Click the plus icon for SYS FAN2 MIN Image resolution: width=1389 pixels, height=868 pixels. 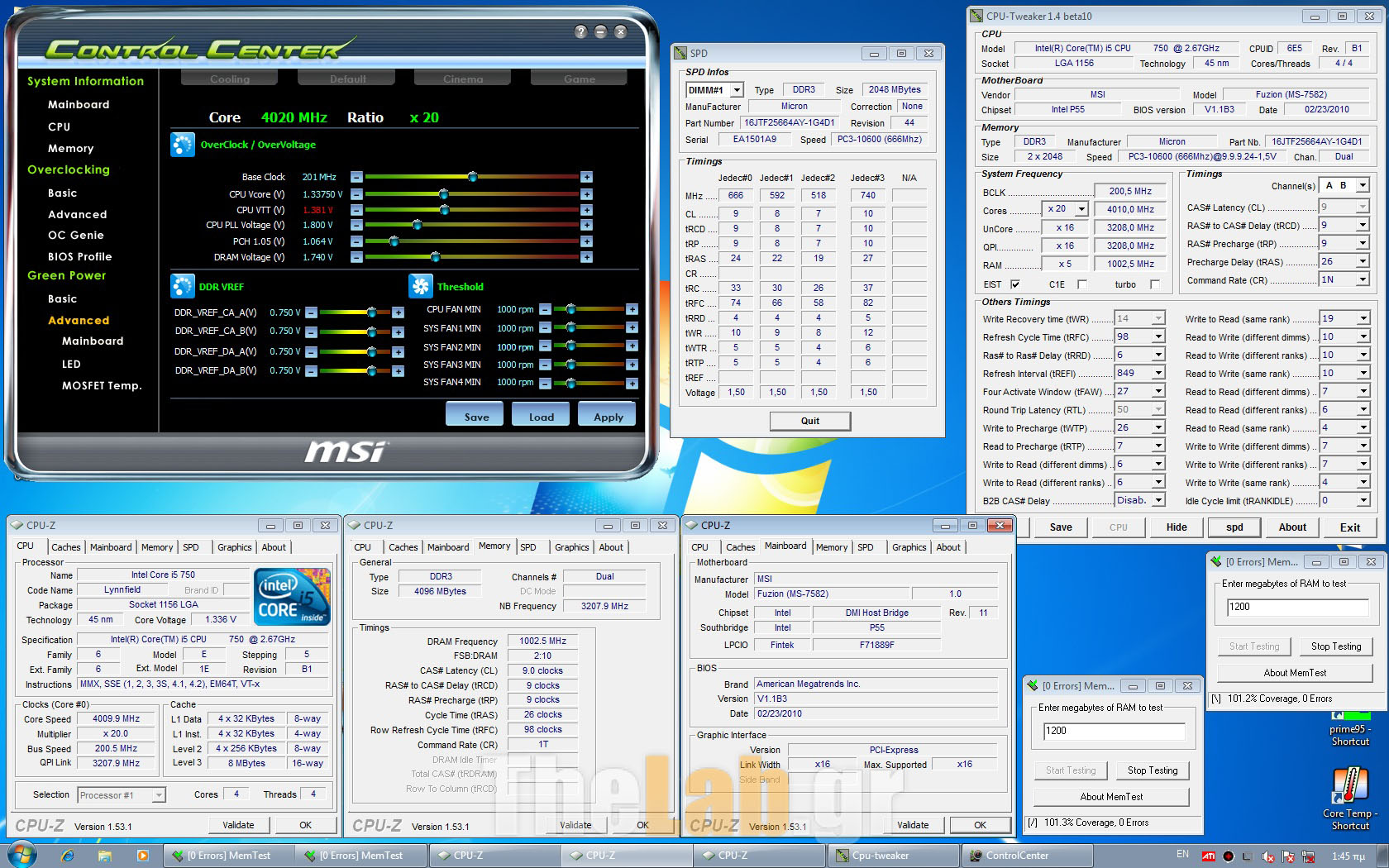pyautogui.click(x=632, y=346)
